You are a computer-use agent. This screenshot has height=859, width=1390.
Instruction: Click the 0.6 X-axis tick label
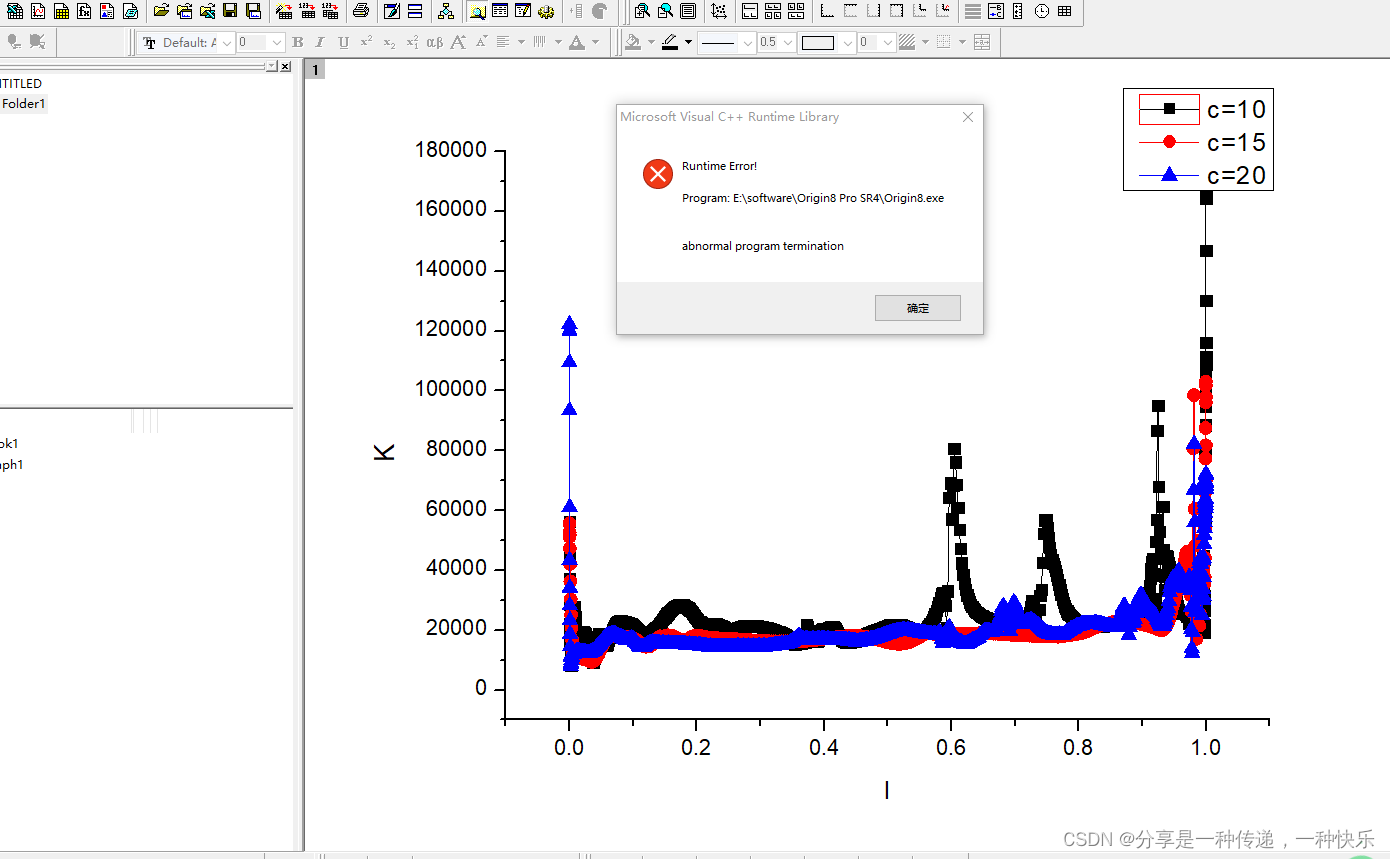pyautogui.click(x=951, y=747)
